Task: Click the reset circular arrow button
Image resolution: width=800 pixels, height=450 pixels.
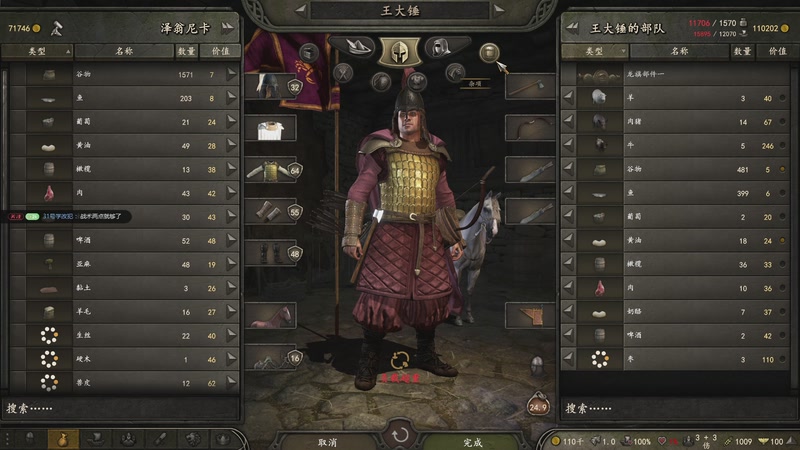Action: [x=401, y=435]
